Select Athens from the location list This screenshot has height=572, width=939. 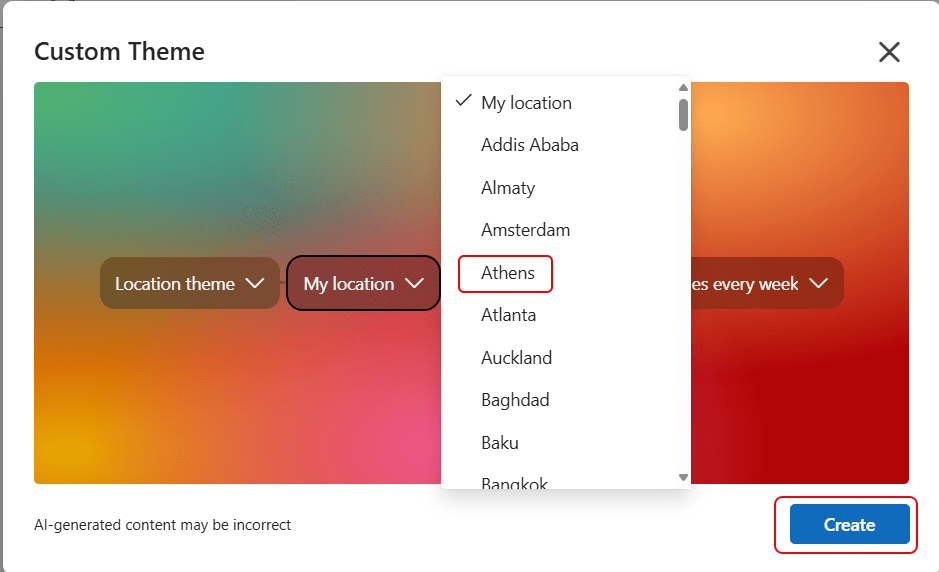tap(507, 273)
